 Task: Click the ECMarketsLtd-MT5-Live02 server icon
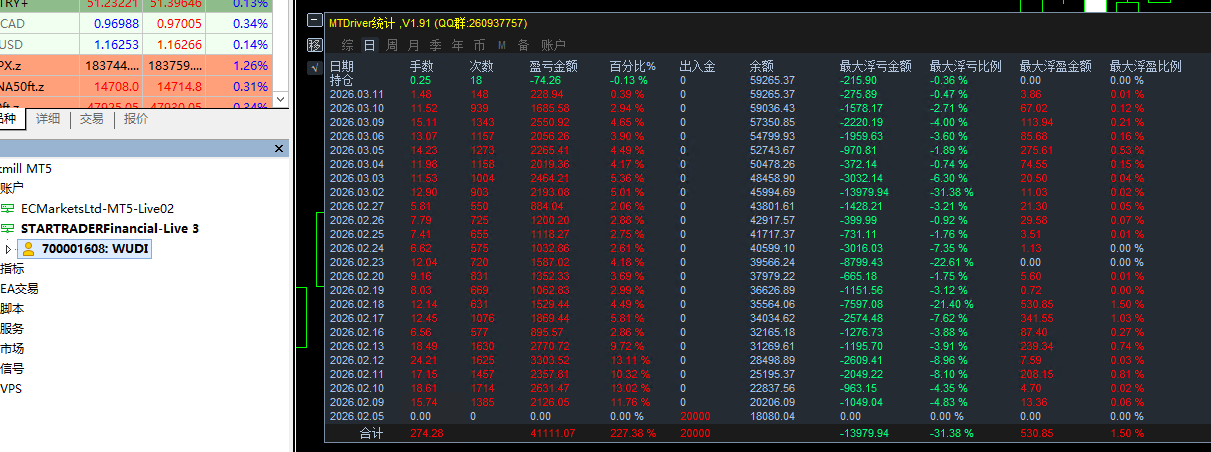coord(8,208)
